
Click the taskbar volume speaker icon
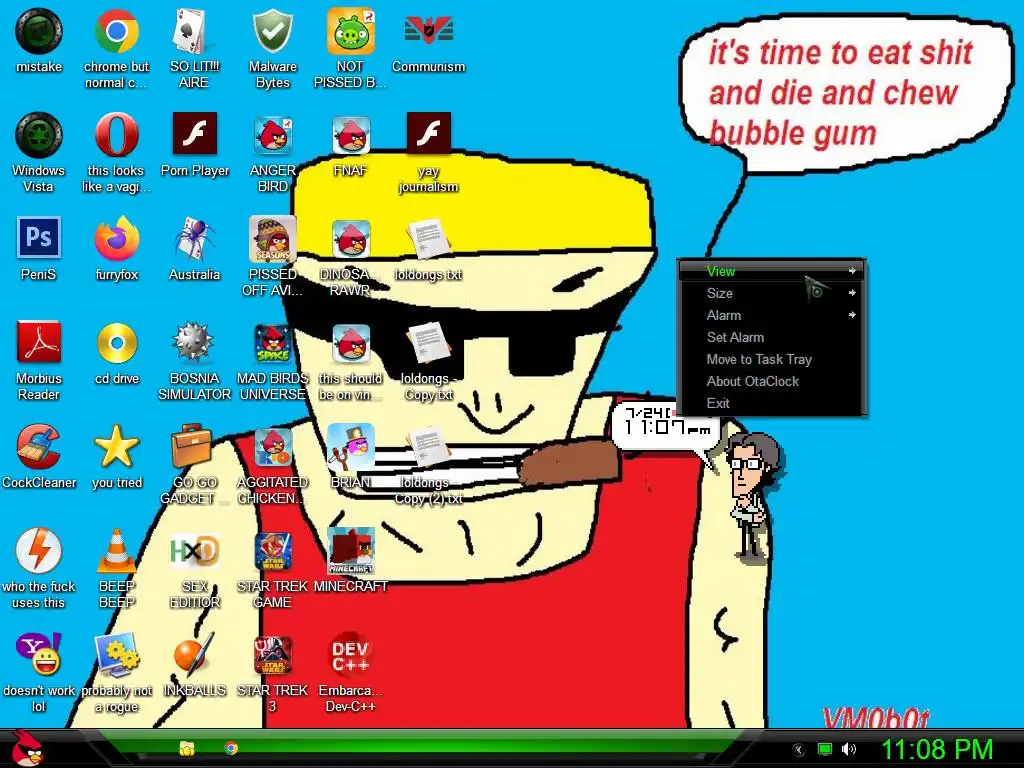click(x=848, y=749)
